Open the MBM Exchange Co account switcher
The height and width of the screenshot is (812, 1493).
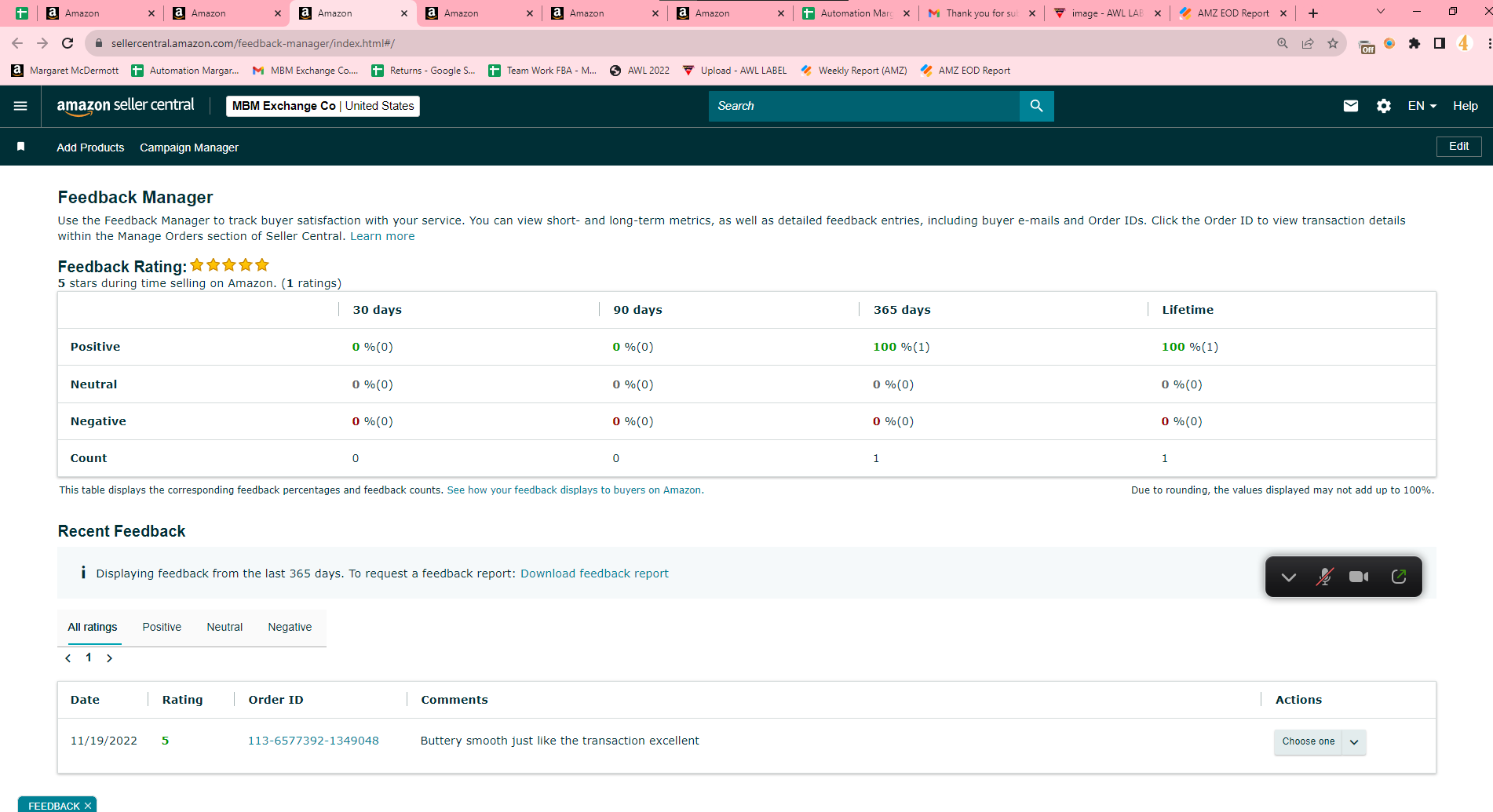point(323,106)
